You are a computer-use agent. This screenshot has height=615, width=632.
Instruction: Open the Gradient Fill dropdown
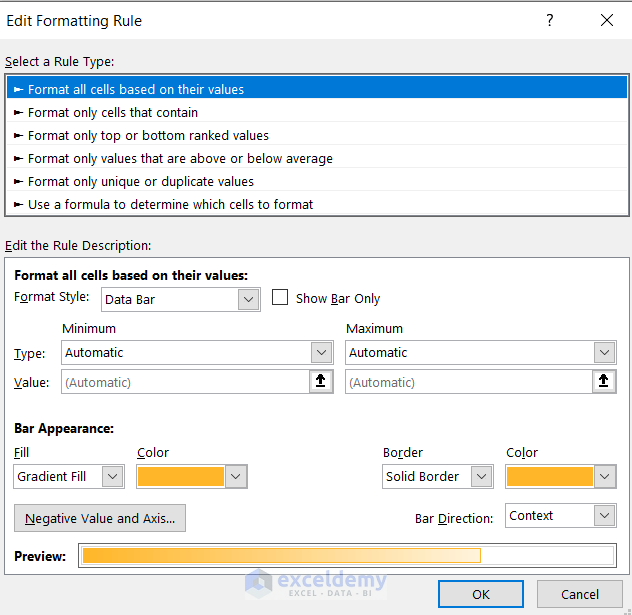(x=112, y=477)
